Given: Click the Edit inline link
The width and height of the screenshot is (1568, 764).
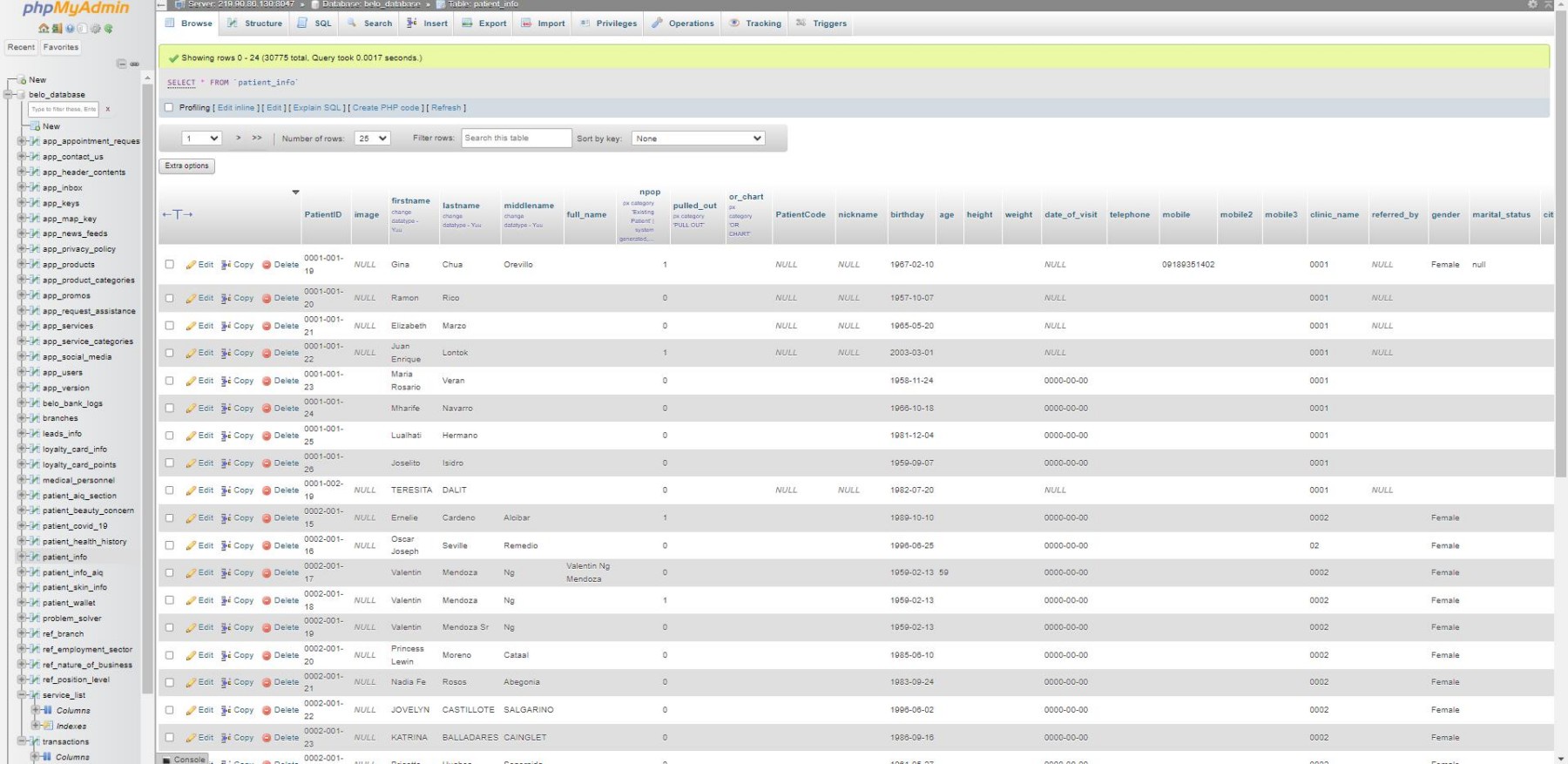Looking at the screenshot, I should tap(236, 108).
